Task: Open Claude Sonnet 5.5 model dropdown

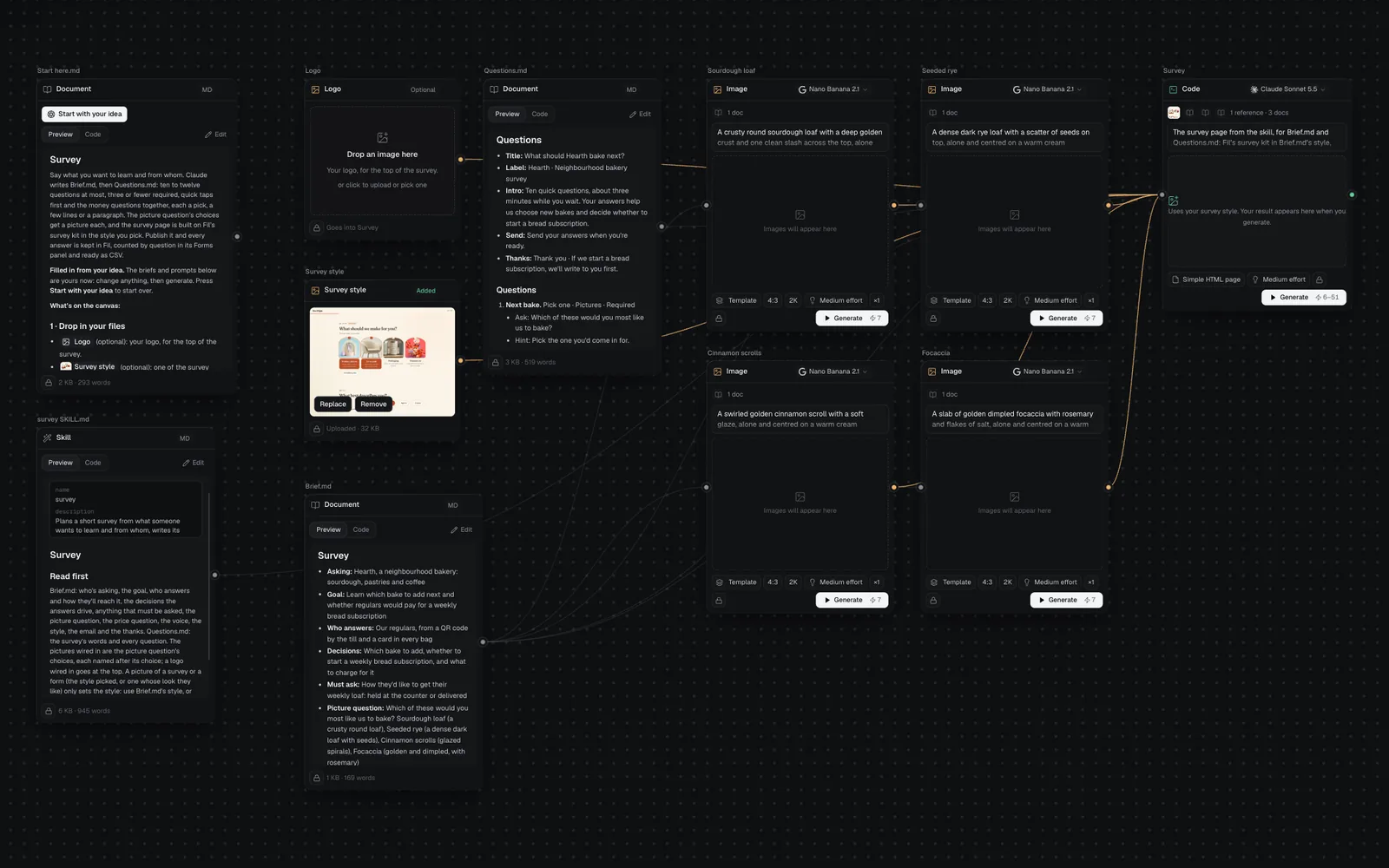Action: pyautogui.click(x=1287, y=89)
